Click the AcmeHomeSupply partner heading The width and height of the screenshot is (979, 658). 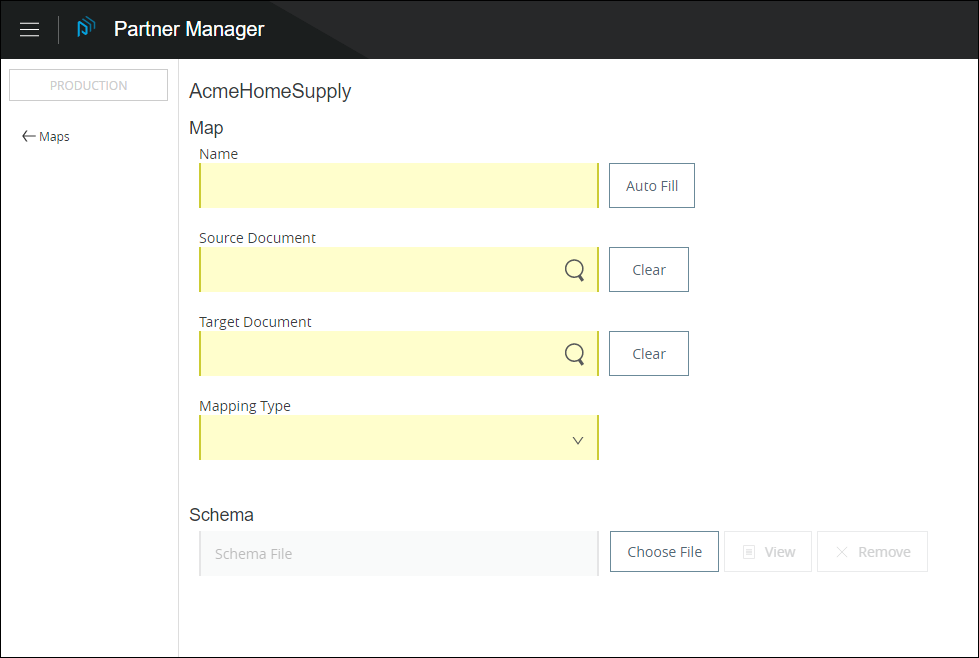tap(270, 92)
